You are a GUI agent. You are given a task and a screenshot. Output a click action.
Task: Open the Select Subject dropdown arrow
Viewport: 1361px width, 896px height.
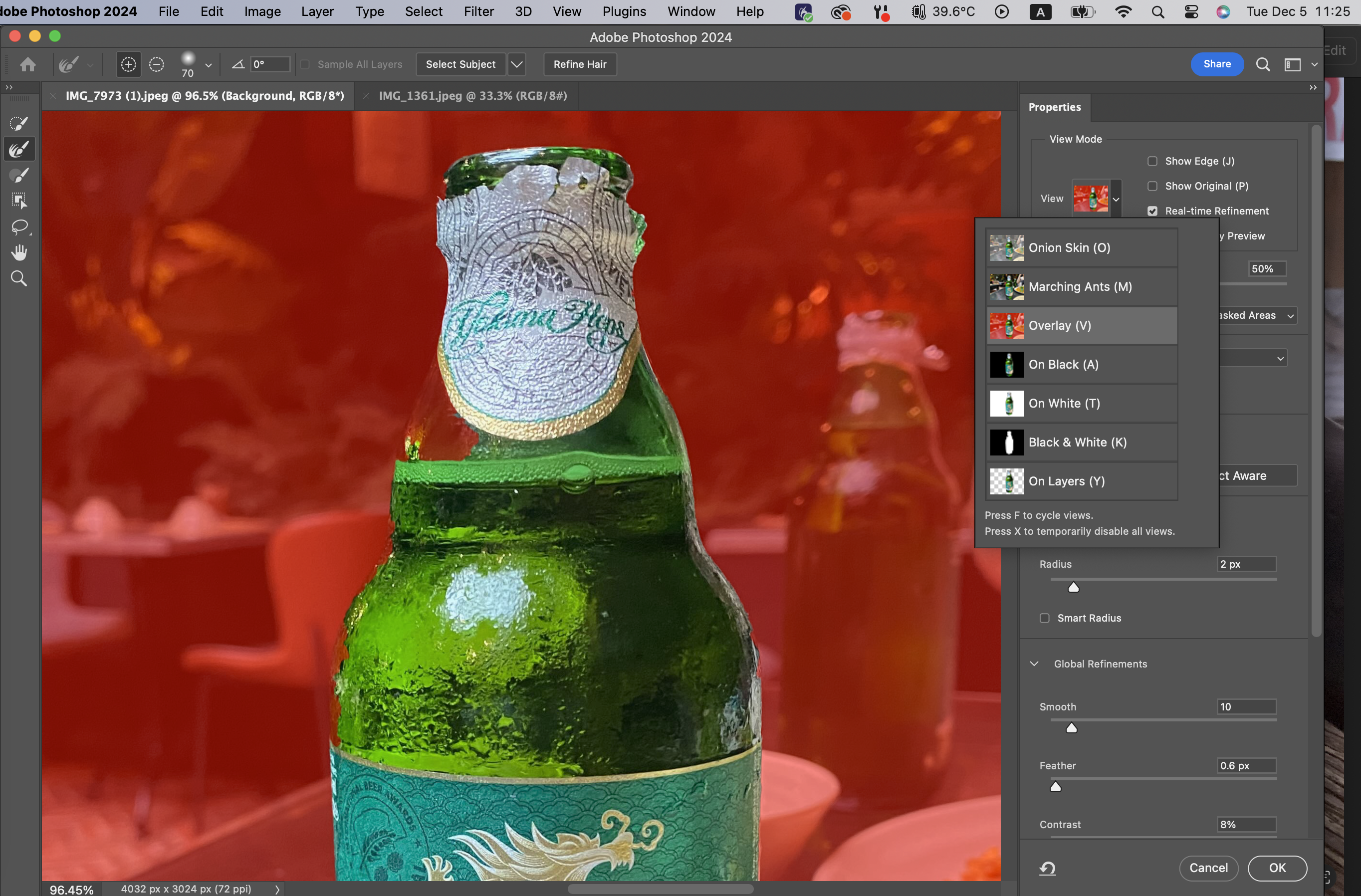pos(516,65)
